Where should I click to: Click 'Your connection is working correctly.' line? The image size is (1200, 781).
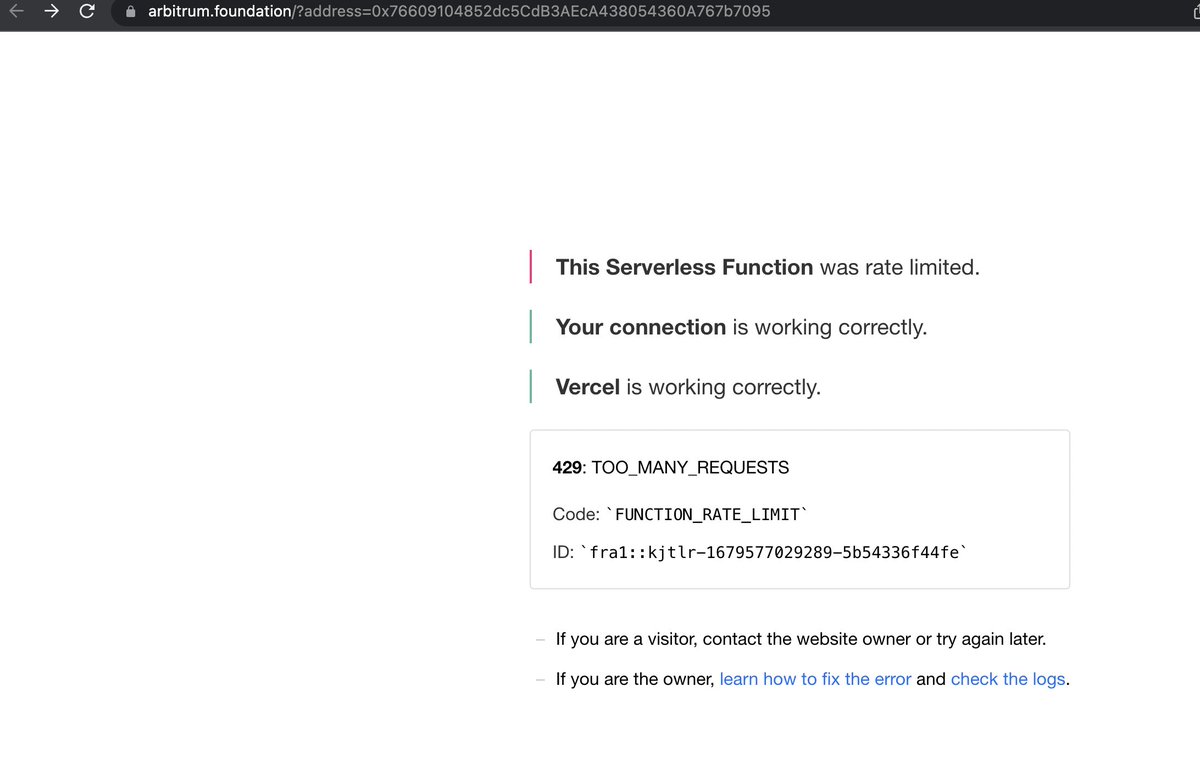click(741, 327)
